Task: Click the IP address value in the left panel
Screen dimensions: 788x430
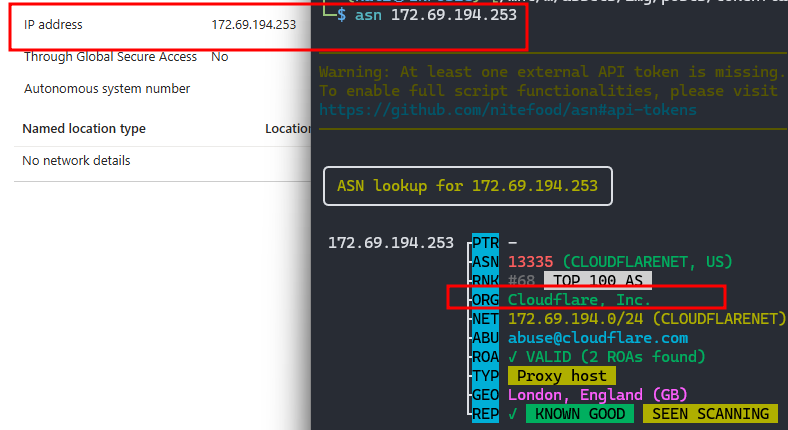Action: 253,24
